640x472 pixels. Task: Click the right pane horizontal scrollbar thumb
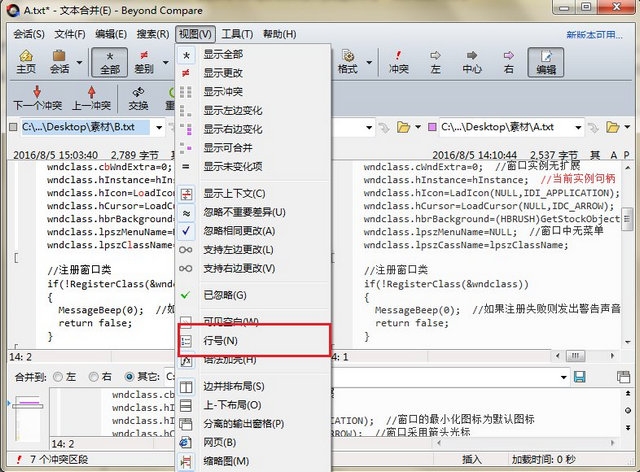click(x=575, y=356)
